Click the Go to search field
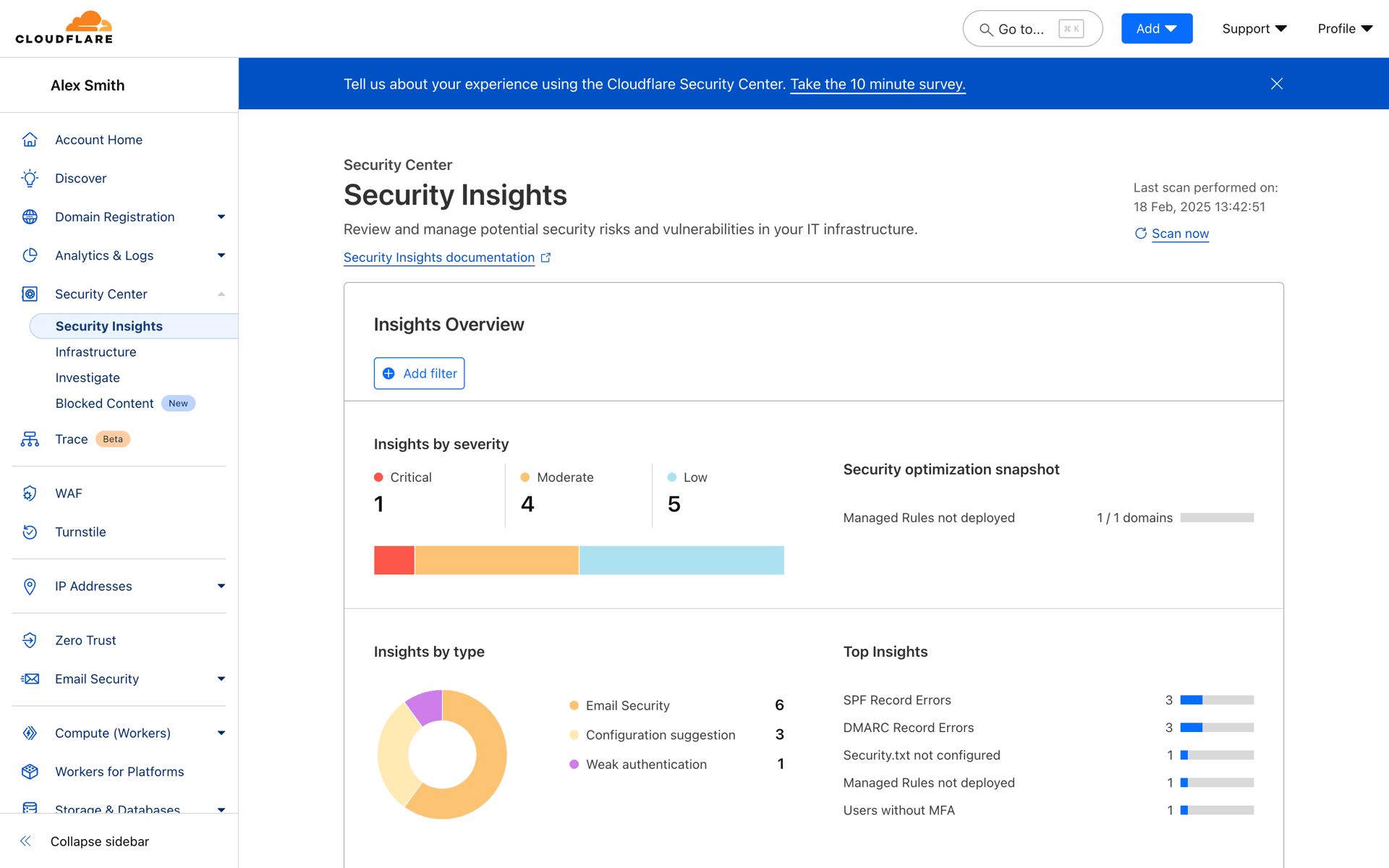 (x=1032, y=29)
